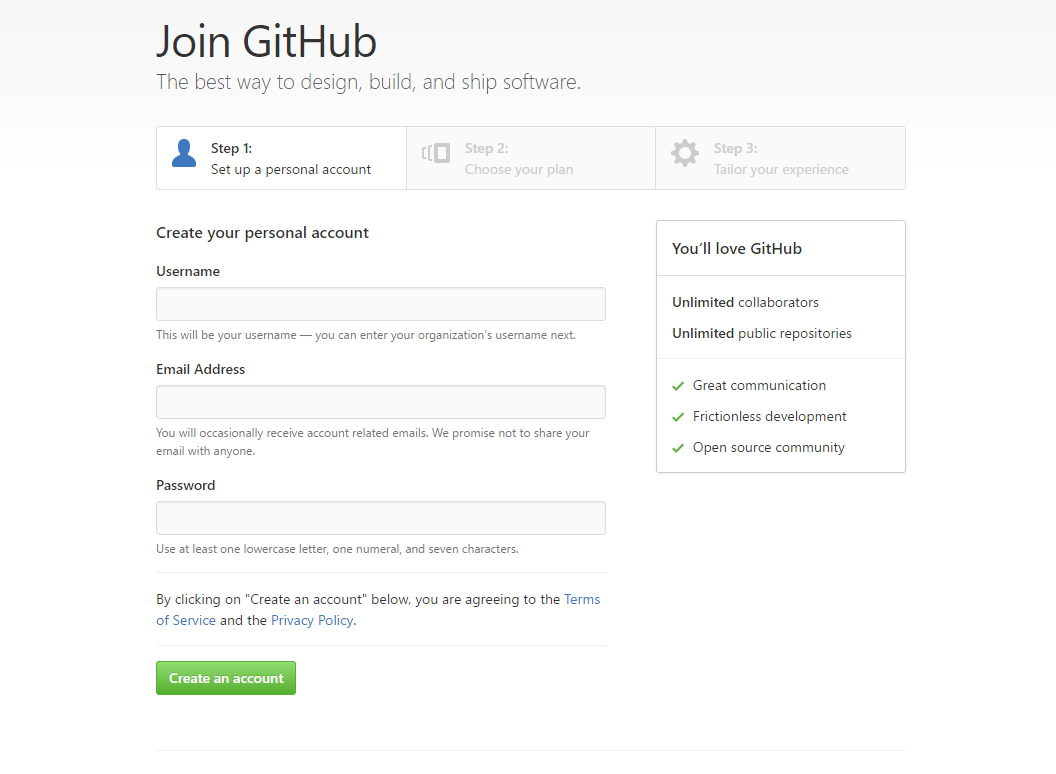The image size is (1056, 774).
Task: Click the plan icon in Step 2
Action: 436,153
